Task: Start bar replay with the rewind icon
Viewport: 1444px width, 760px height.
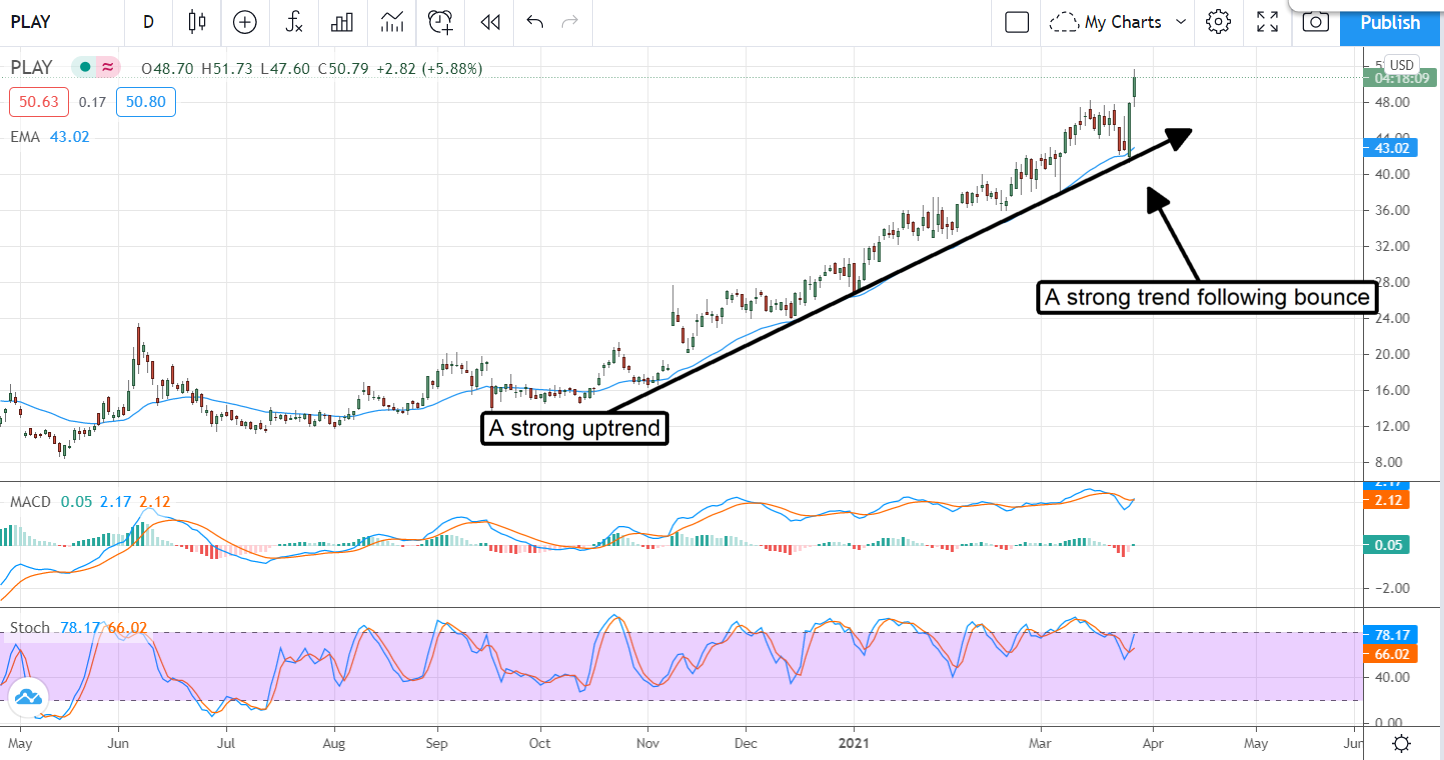Action: [x=490, y=22]
